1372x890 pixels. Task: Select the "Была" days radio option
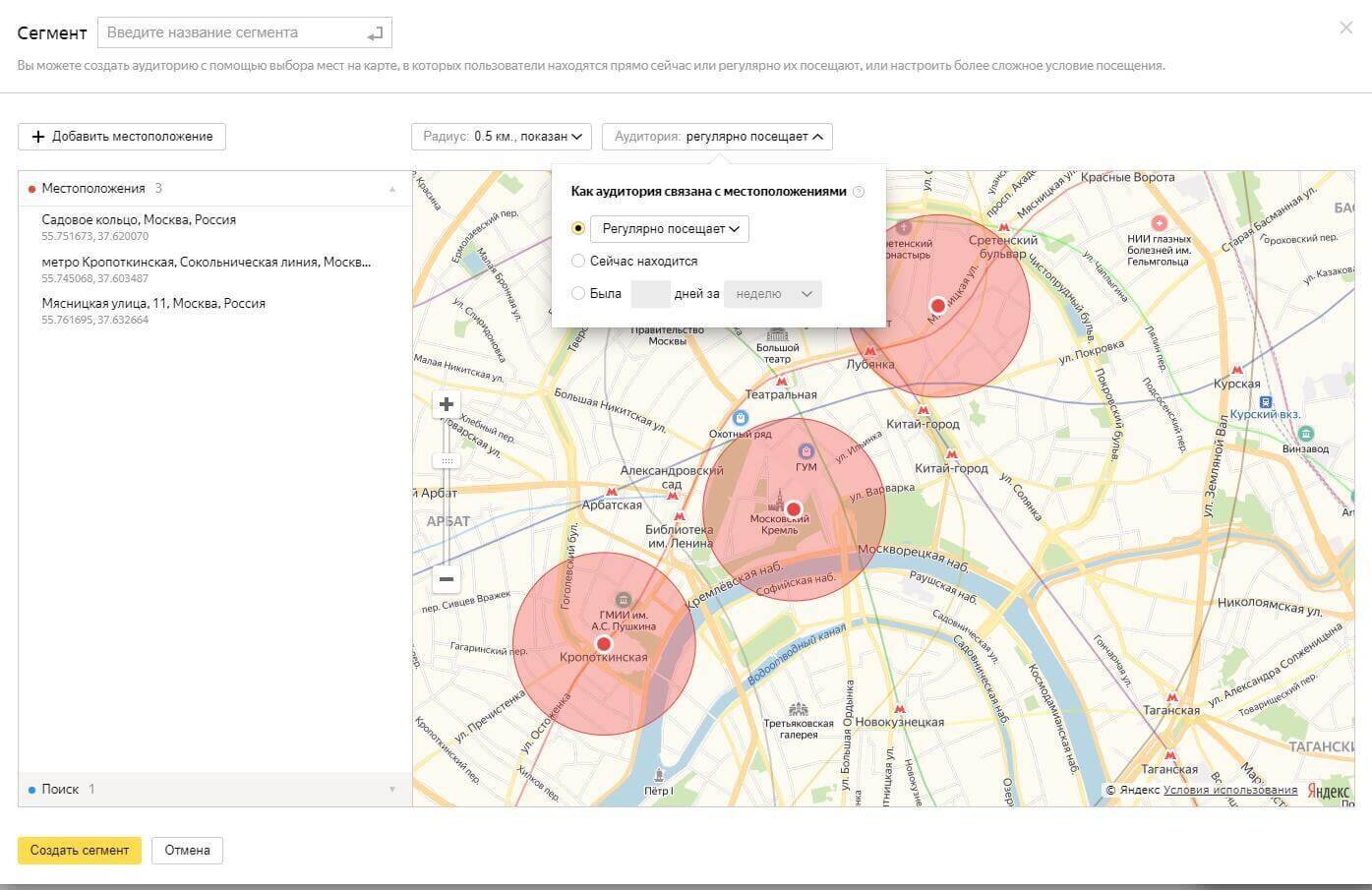coord(578,293)
